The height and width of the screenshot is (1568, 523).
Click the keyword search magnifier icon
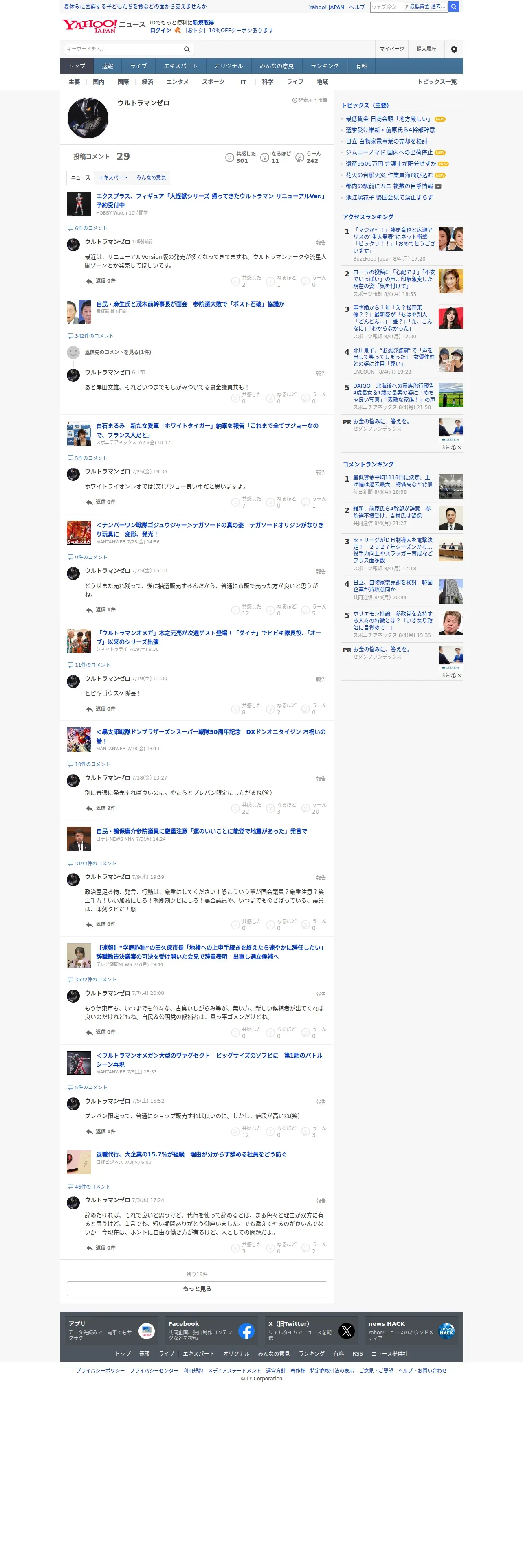(x=187, y=49)
